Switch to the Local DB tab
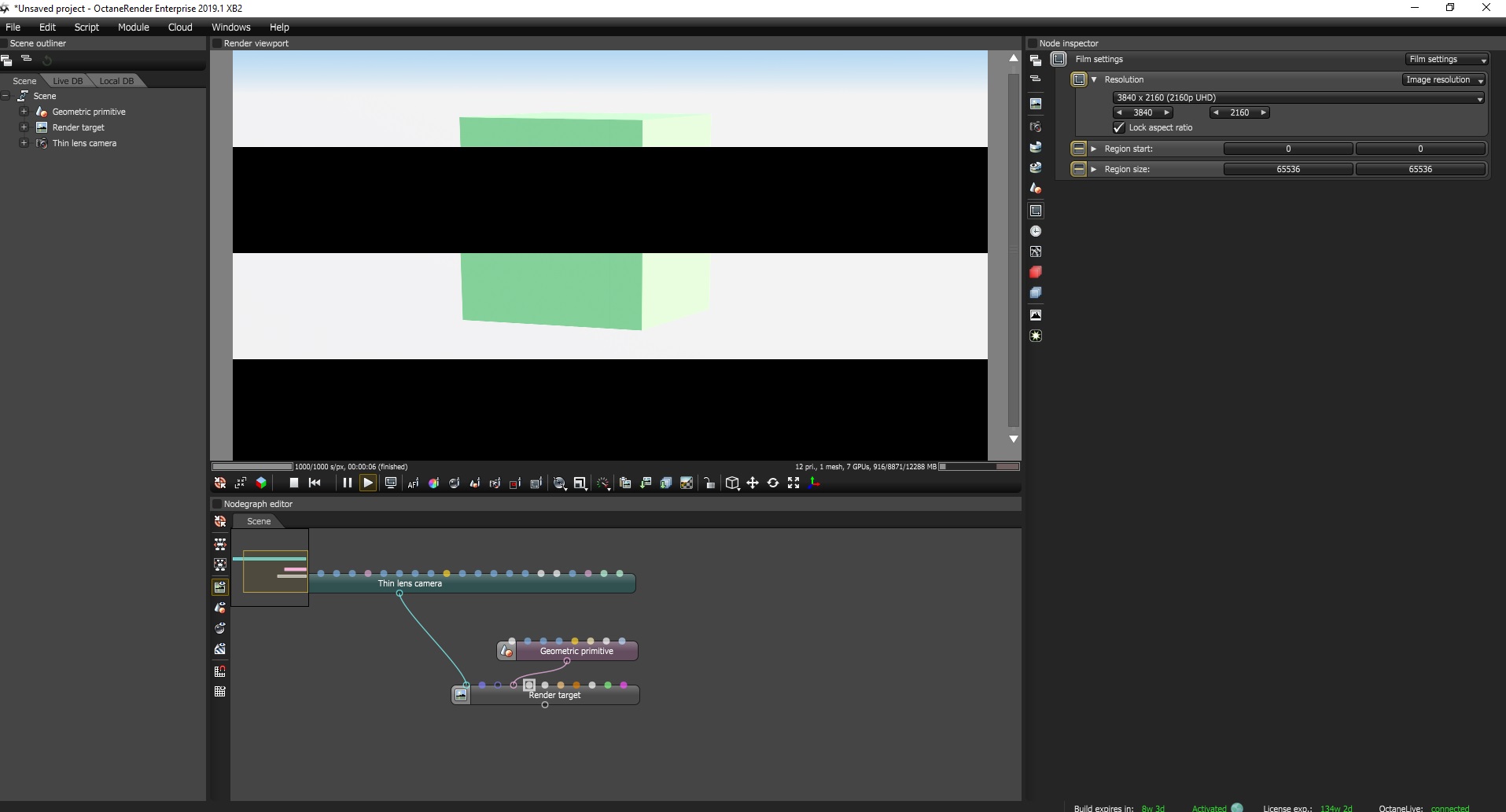The width and height of the screenshot is (1506, 812). [x=116, y=81]
